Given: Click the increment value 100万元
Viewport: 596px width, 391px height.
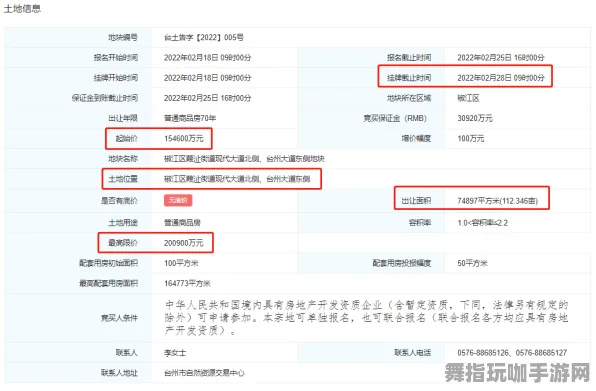Looking at the screenshot, I should [471, 138].
